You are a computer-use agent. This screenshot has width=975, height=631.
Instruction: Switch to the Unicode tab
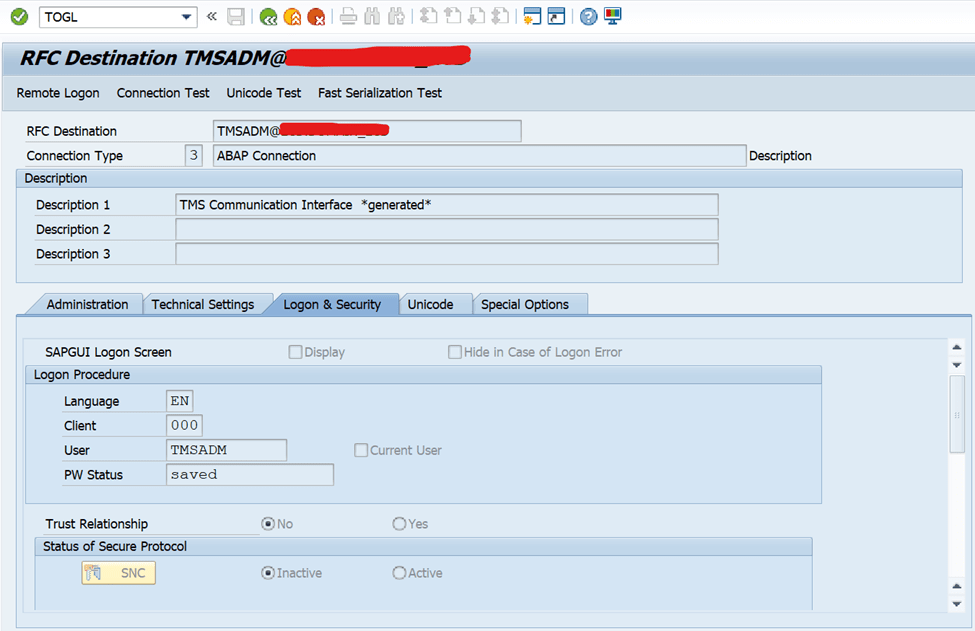[x=430, y=305]
